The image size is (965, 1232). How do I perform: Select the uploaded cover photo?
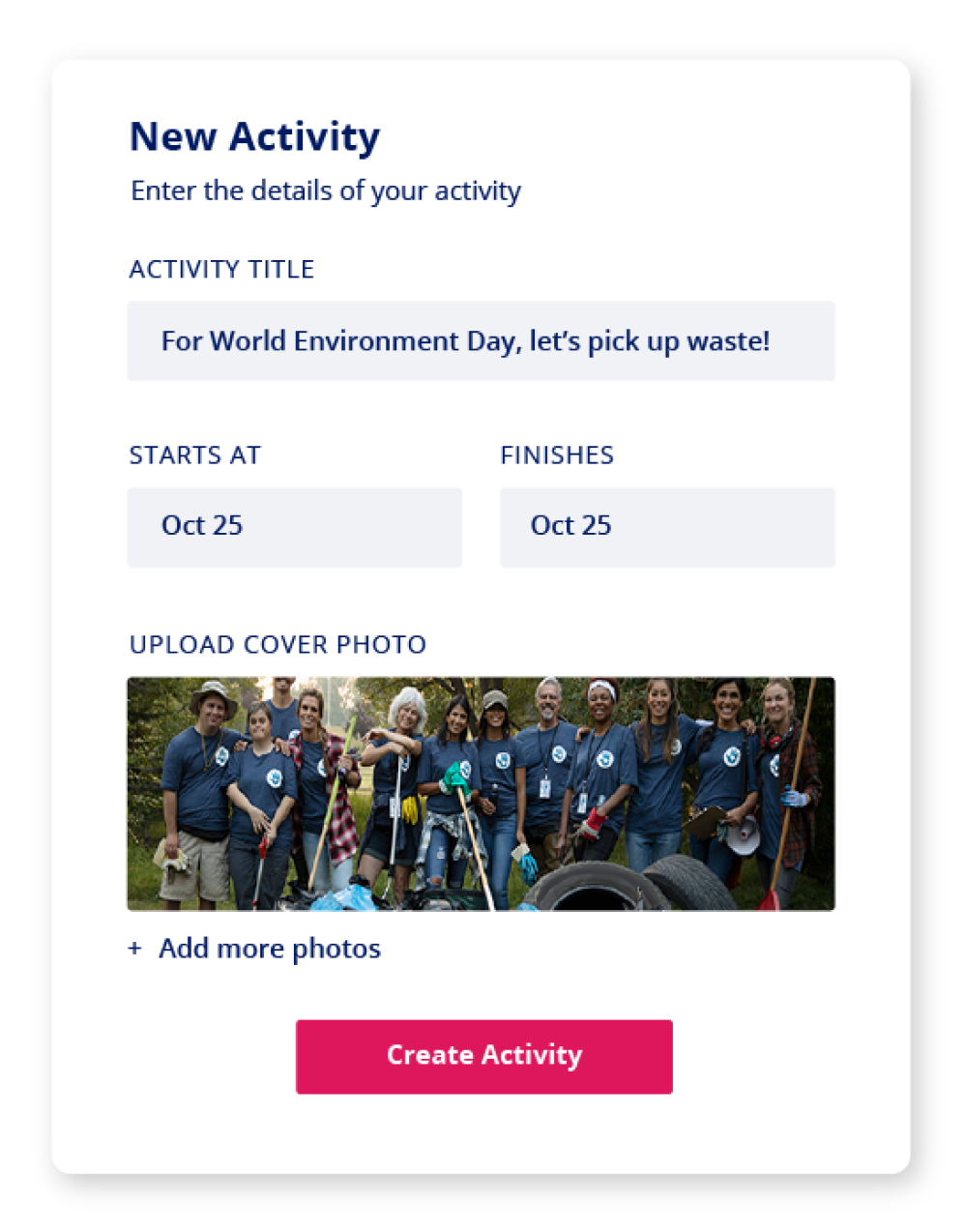pos(481,793)
